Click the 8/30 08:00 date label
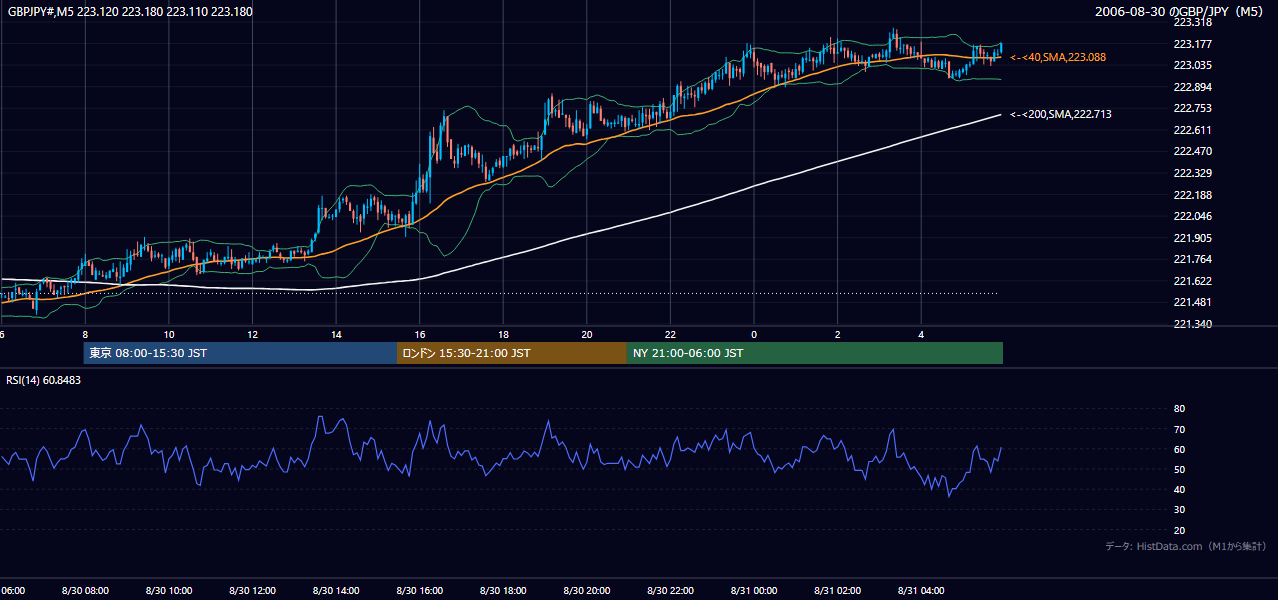The height and width of the screenshot is (600, 1278). (x=85, y=590)
